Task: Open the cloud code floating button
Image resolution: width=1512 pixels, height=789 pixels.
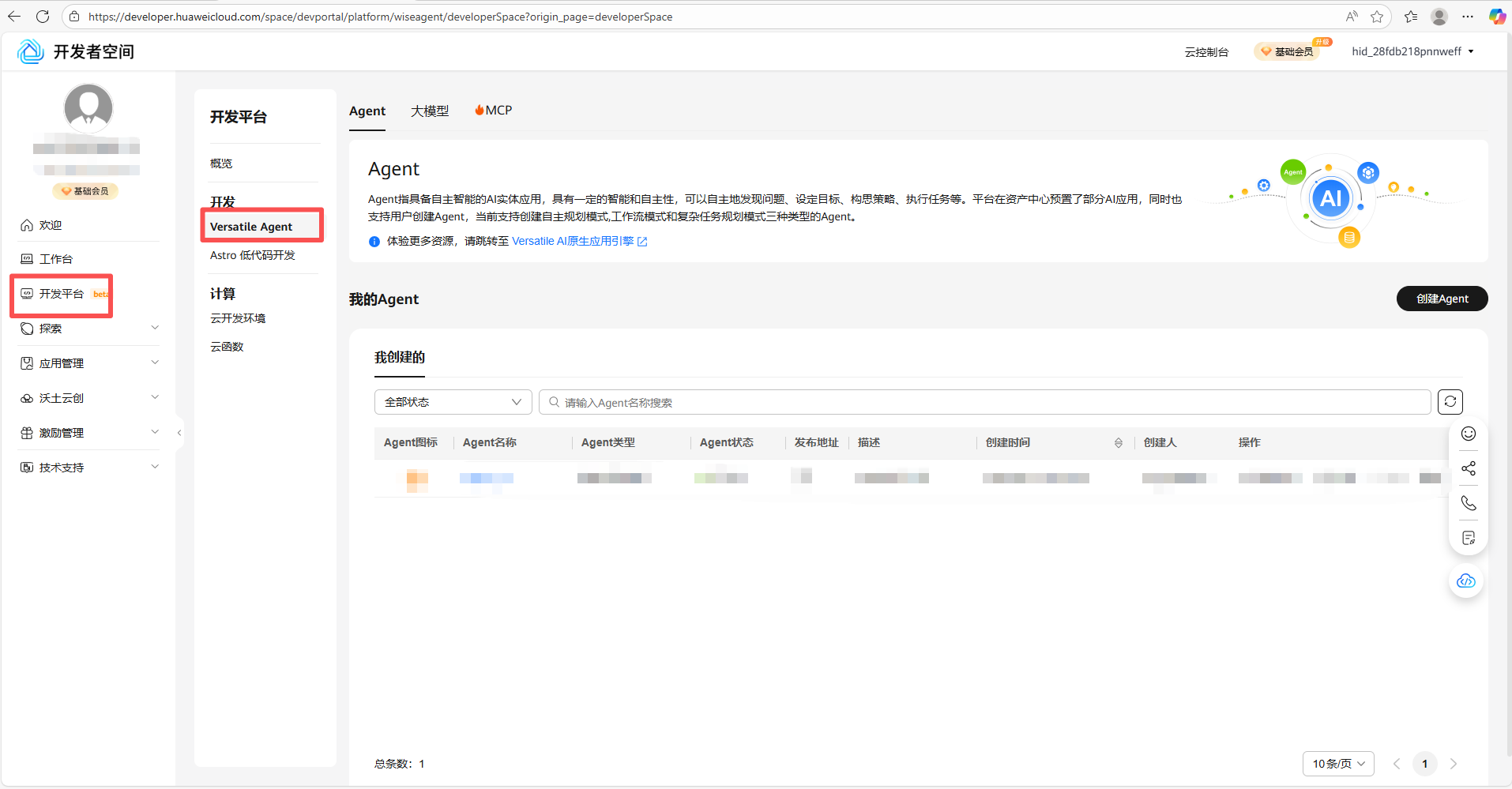Action: (1466, 581)
